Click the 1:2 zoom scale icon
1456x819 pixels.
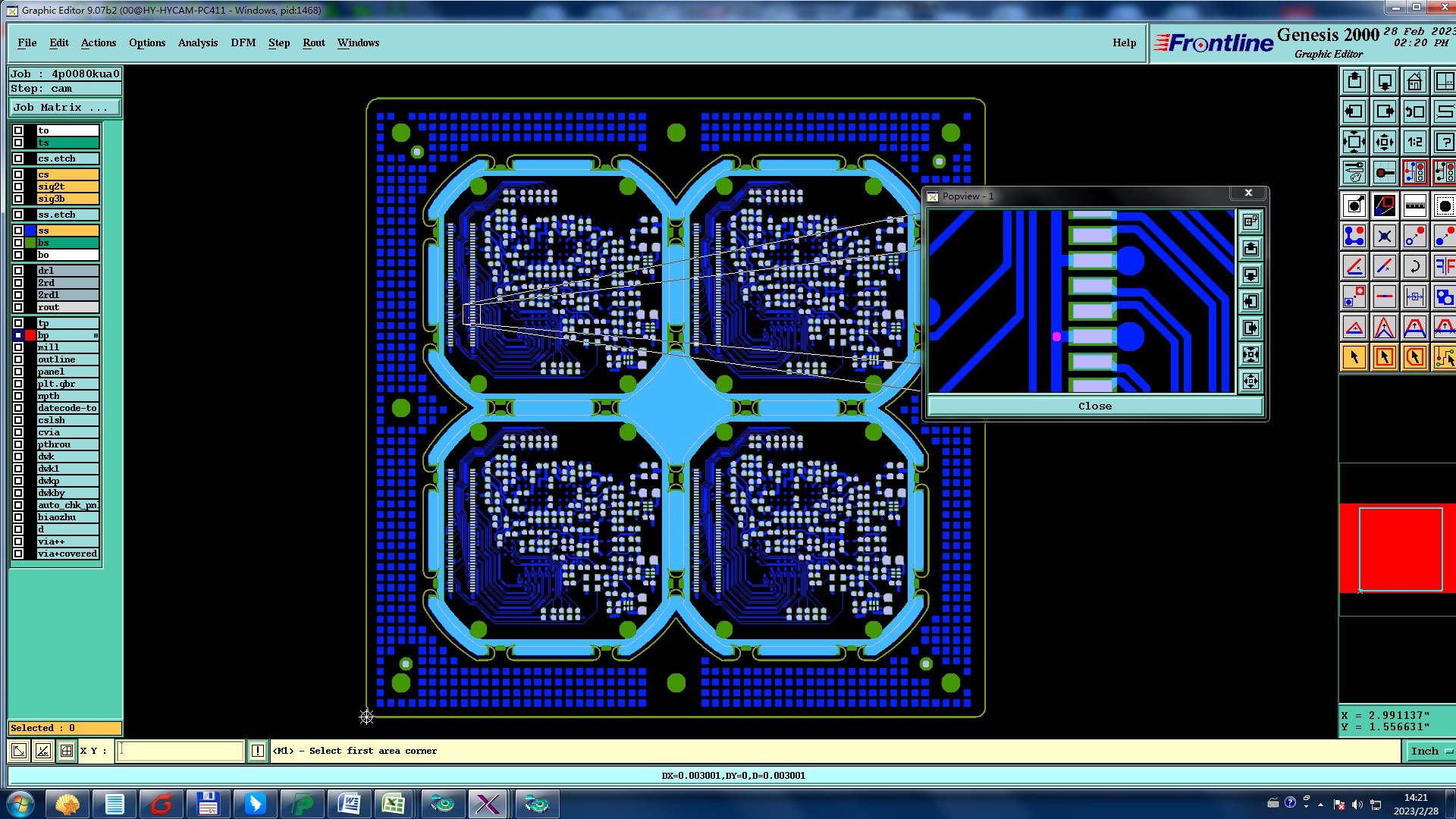click(x=1414, y=142)
